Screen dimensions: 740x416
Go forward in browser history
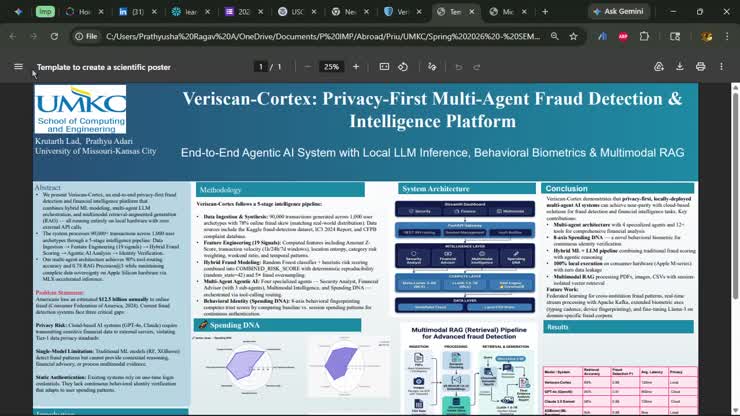coord(33,36)
